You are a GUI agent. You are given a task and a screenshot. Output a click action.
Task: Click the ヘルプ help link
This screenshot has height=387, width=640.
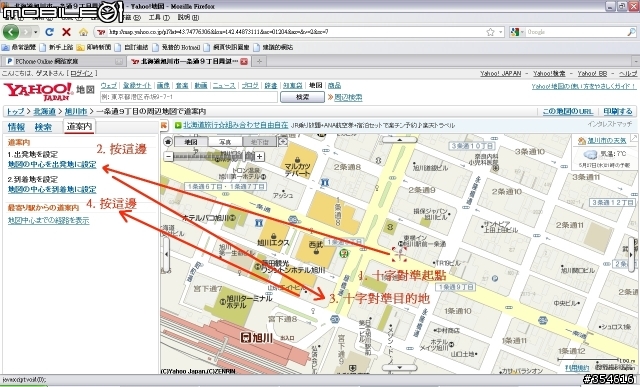(x=628, y=73)
